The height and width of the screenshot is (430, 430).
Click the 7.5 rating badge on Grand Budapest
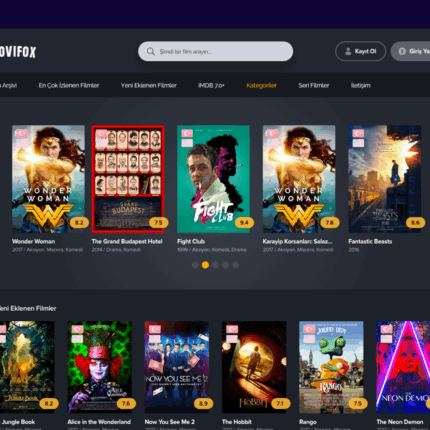point(158,222)
